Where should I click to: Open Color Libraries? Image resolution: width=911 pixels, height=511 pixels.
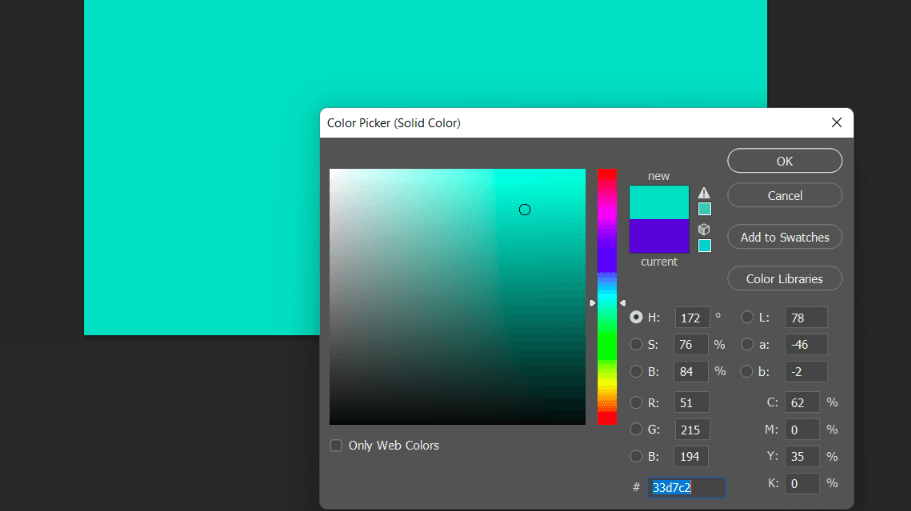[784, 279]
